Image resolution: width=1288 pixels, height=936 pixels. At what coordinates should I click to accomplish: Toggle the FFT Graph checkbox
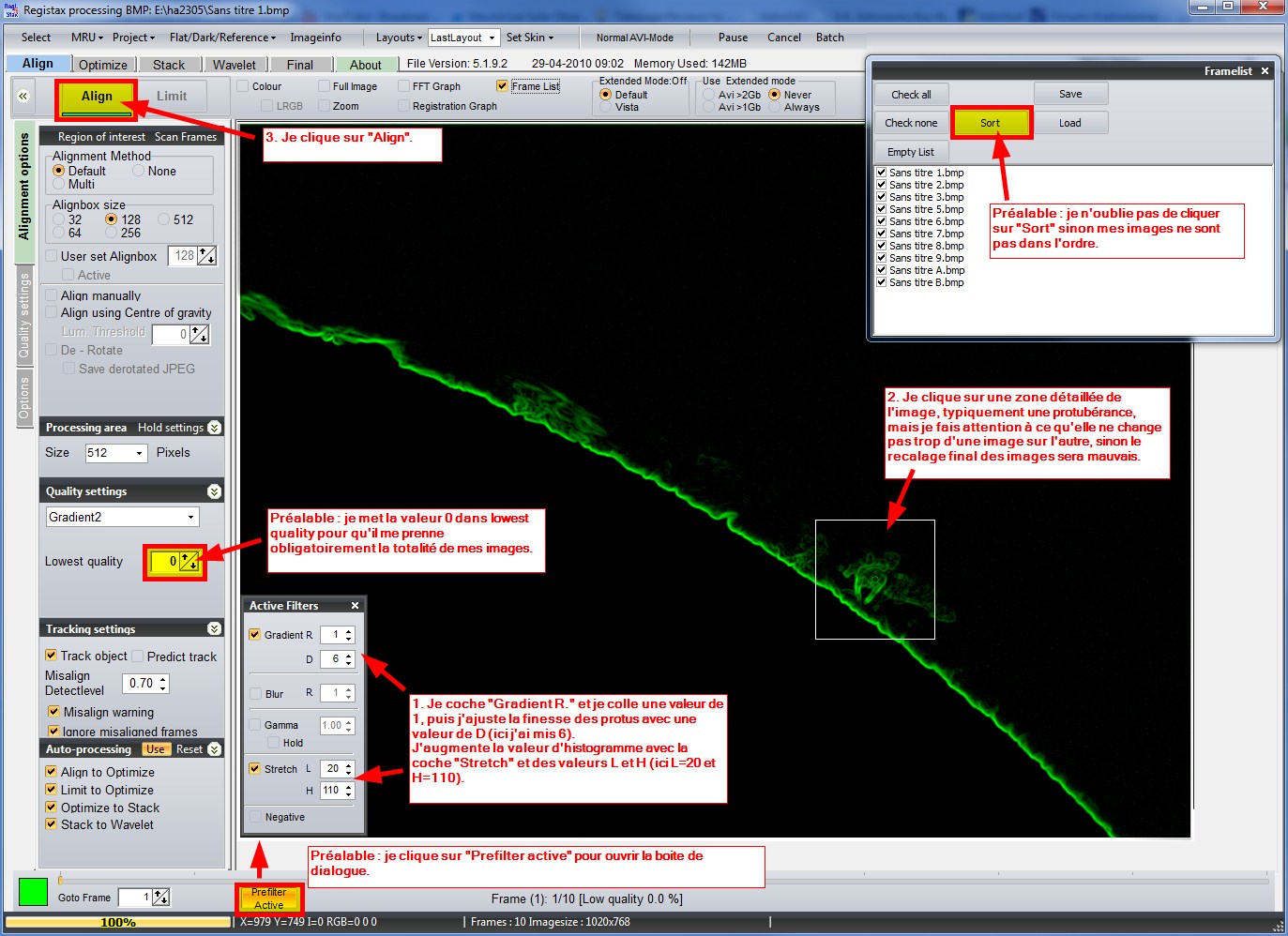click(403, 86)
